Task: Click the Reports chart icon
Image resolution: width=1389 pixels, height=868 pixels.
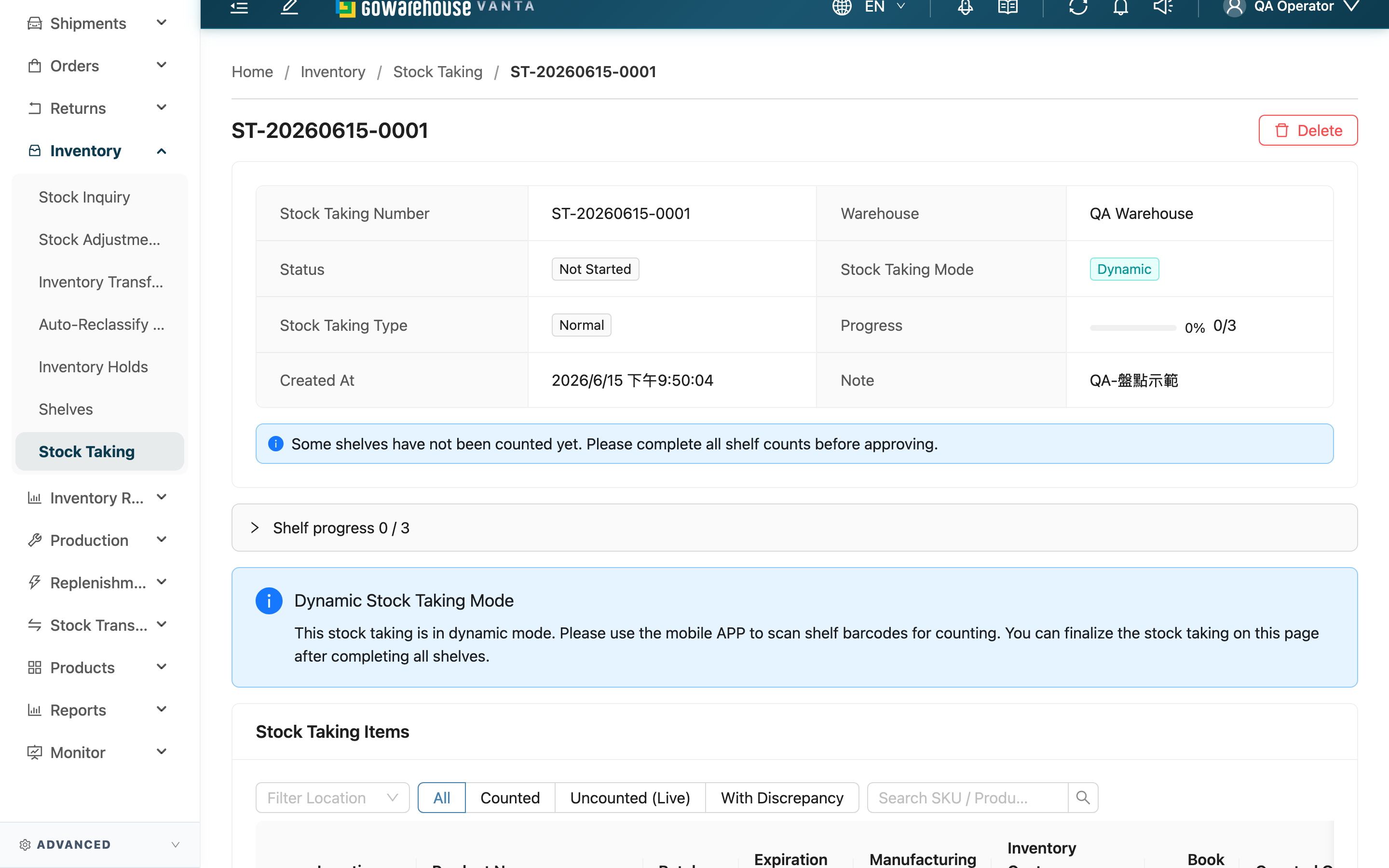Action: point(34,709)
